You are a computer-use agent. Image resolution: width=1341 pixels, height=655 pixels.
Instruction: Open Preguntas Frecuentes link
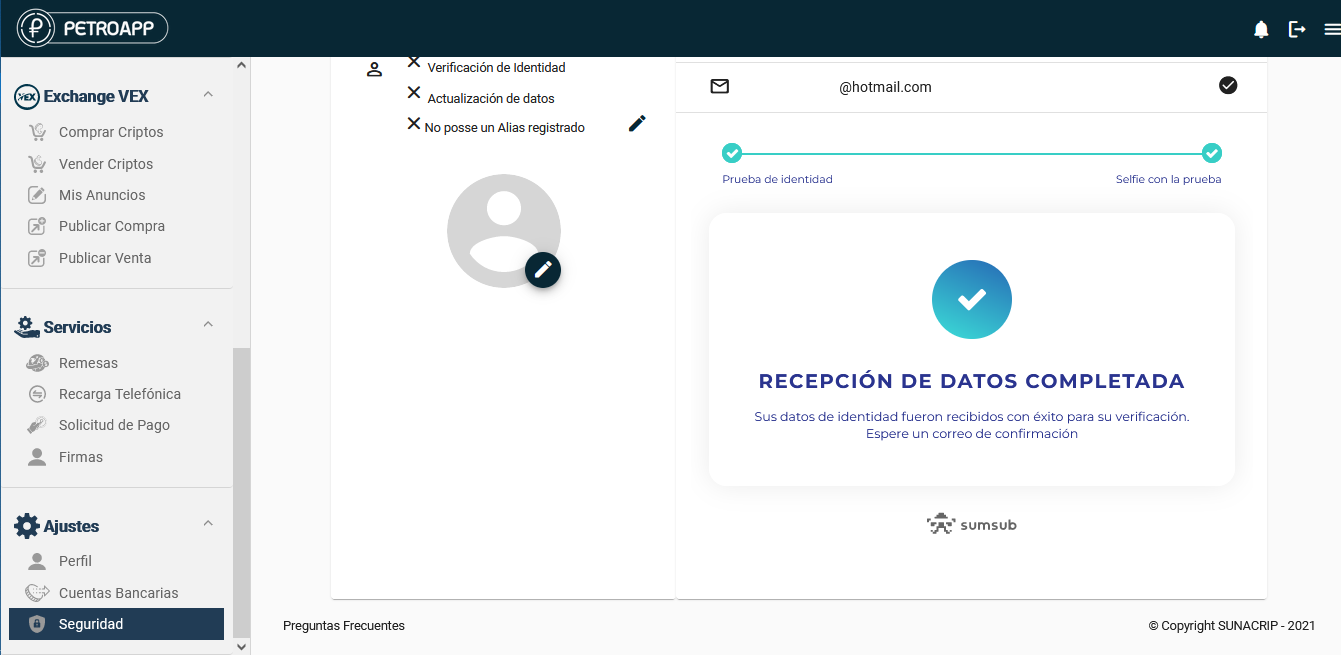[344, 626]
